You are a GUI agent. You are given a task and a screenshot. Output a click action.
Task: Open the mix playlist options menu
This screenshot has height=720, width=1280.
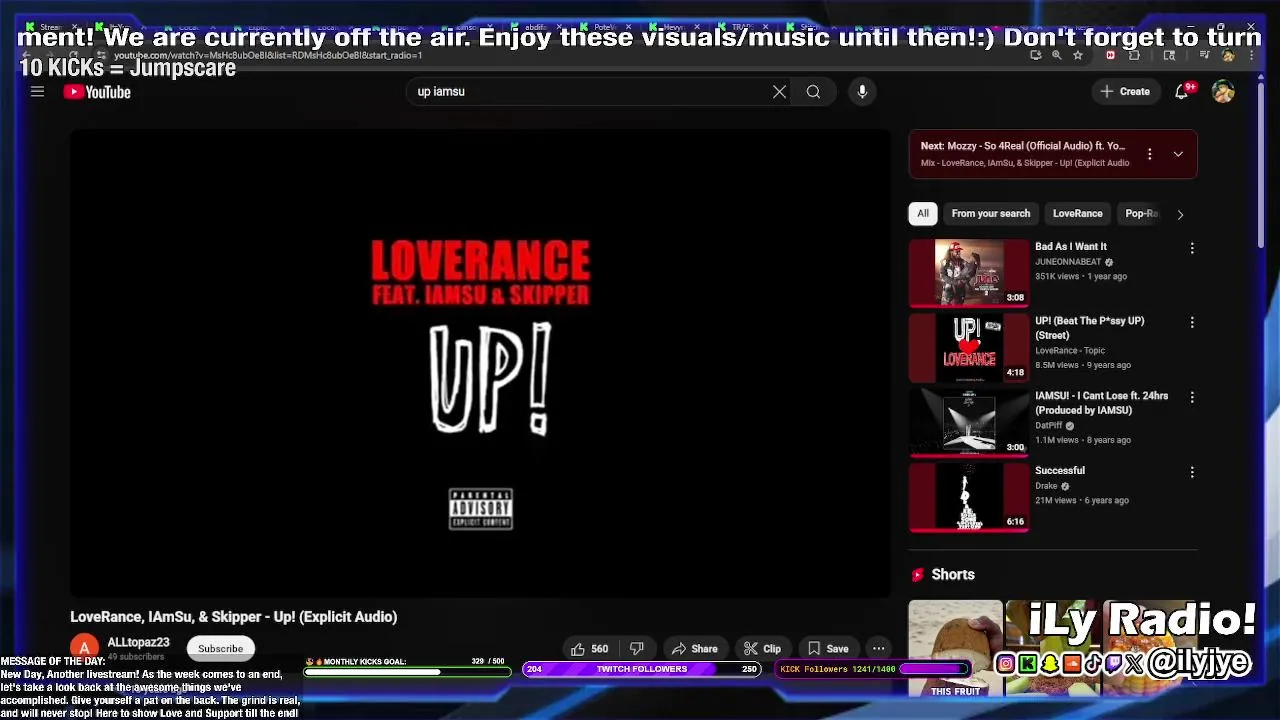[1149, 154]
